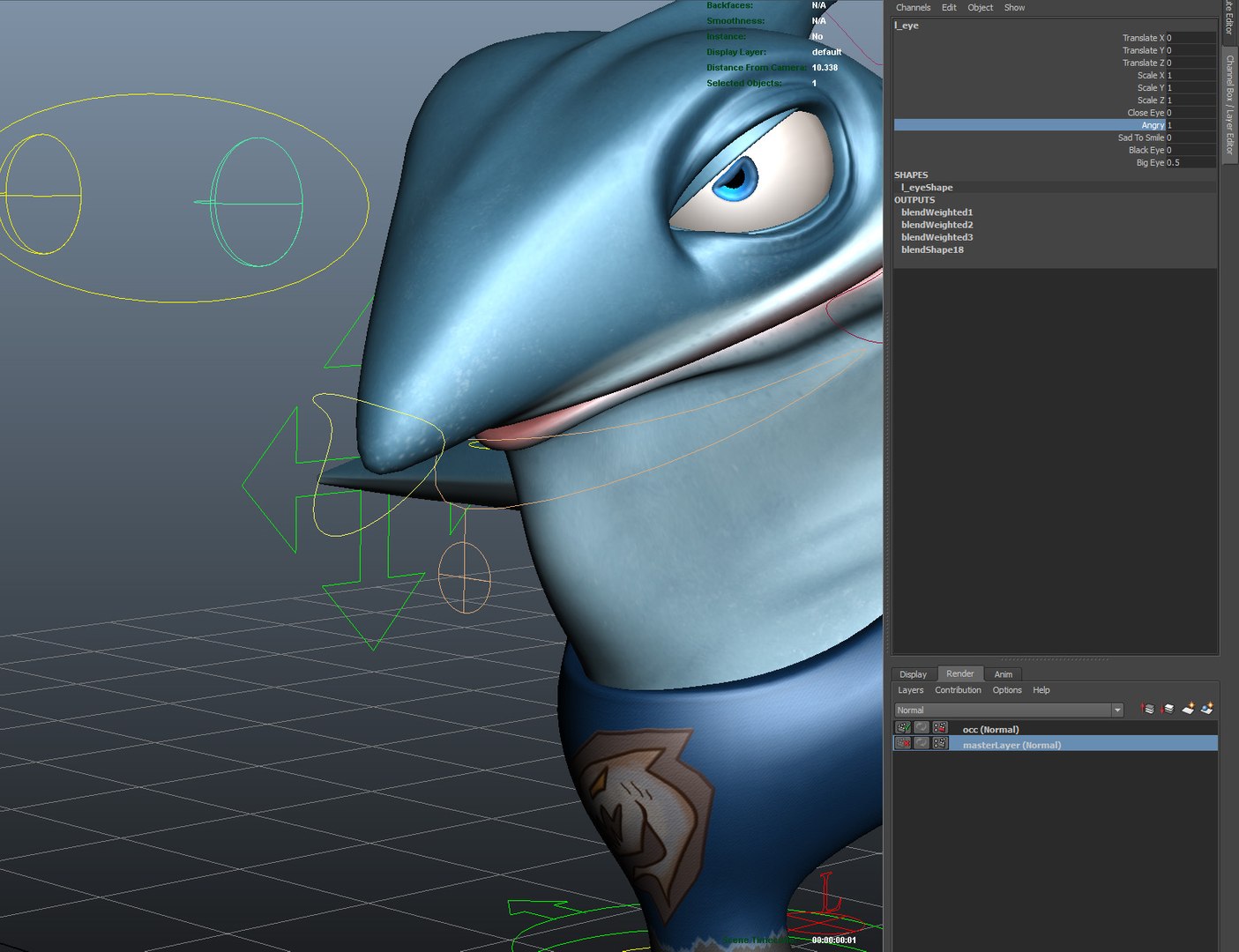
Task: Select the Scale Y channel
Action: pos(1151,88)
